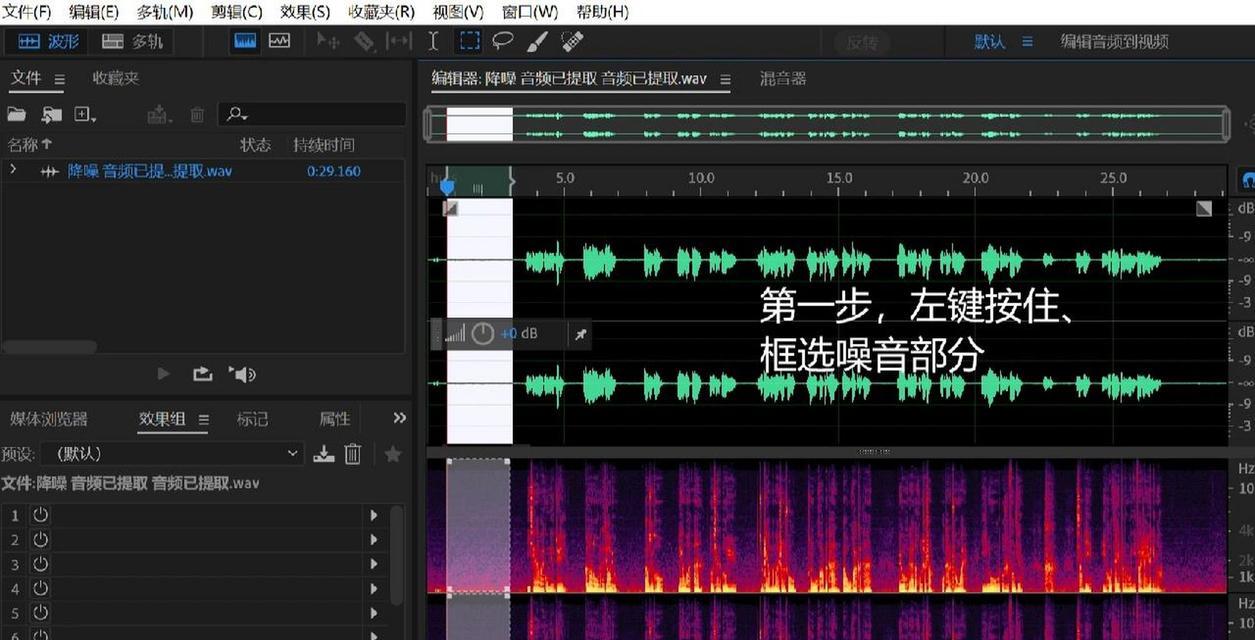Open effect slot 4 arrow menu
The height and width of the screenshot is (640, 1255).
[x=374, y=588]
